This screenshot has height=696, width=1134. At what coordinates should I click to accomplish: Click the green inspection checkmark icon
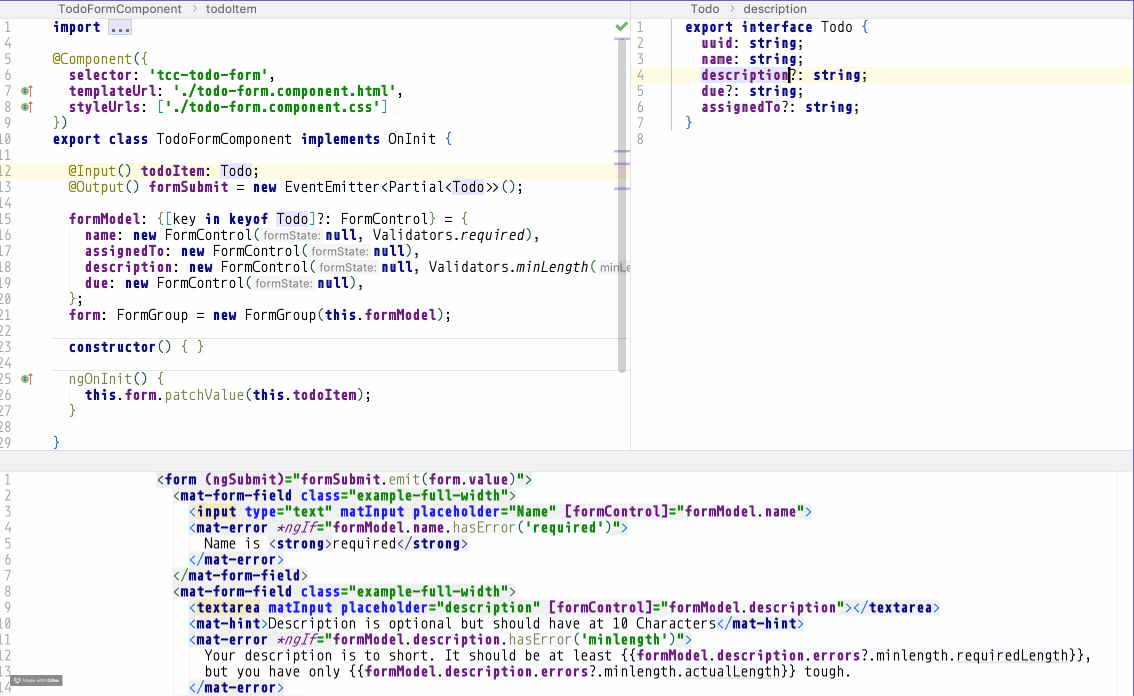coord(622,26)
